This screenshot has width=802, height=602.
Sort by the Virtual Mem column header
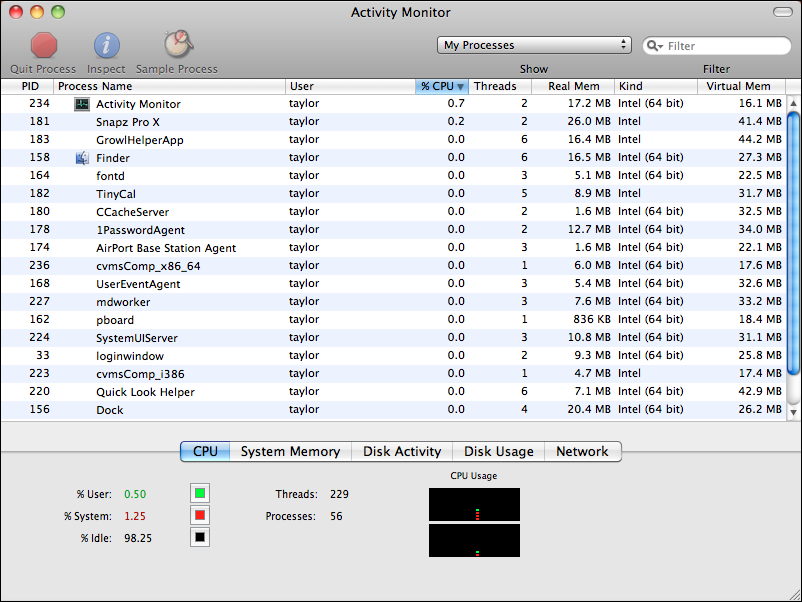(x=742, y=86)
